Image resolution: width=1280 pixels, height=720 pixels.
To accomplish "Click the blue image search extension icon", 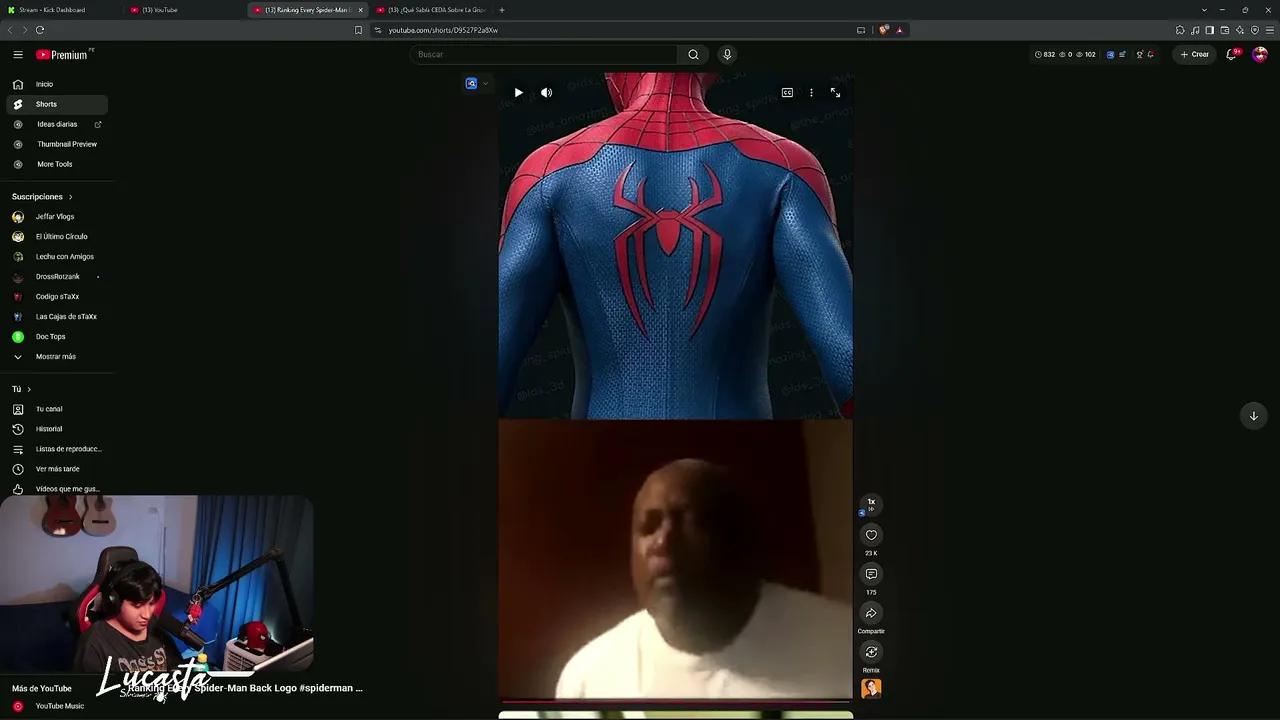I will coord(471,84).
